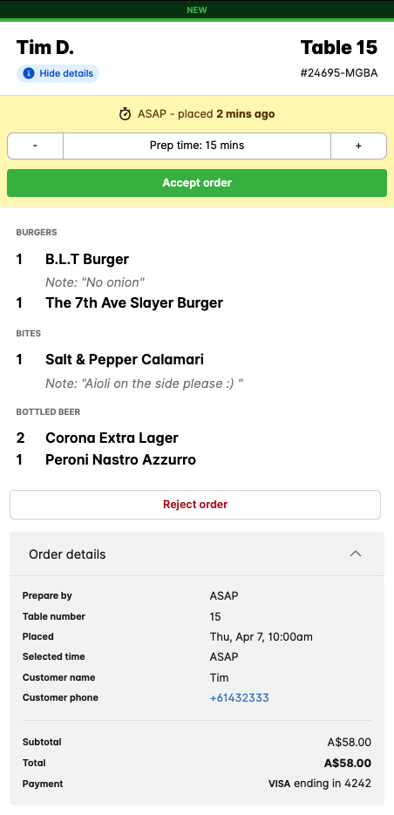
Task: Toggle Hide details pill
Action: pyautogui.click(x=58, y=73)
